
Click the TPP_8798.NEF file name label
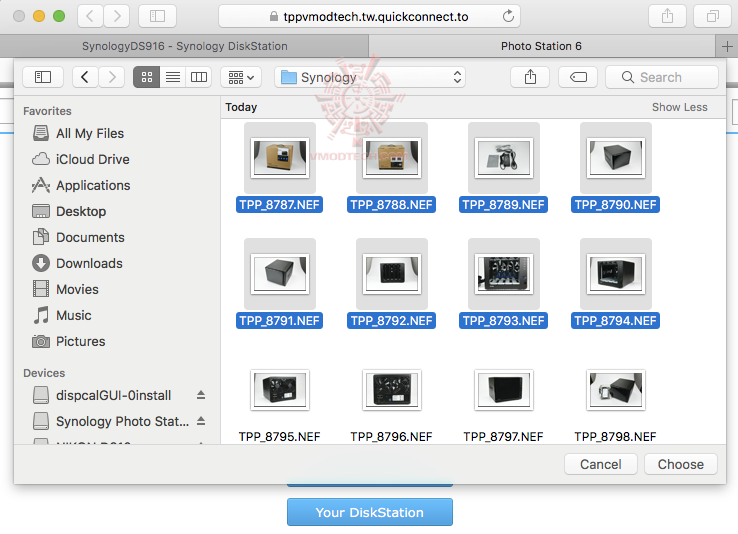[x=616, y=437]
